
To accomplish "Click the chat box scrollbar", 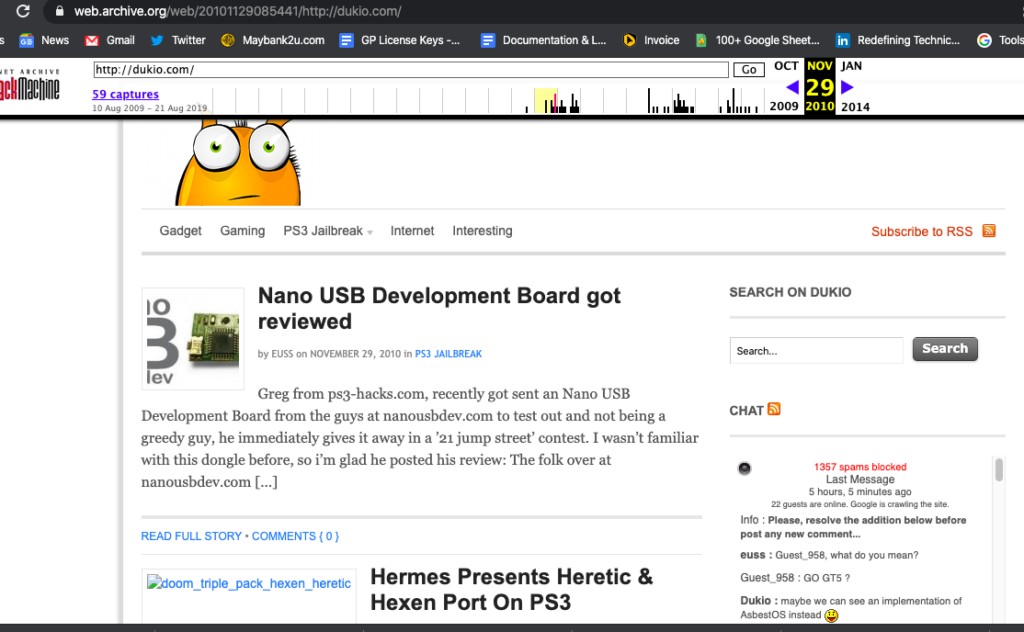I will click(x=999, y=469).
